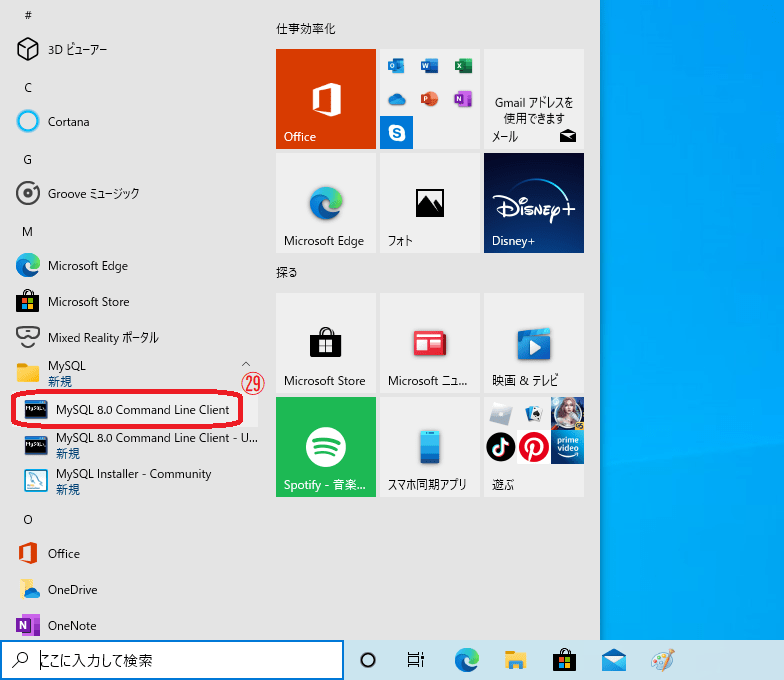Open the Microsoft Store tile
784x680 pixels.
point(326,342)
